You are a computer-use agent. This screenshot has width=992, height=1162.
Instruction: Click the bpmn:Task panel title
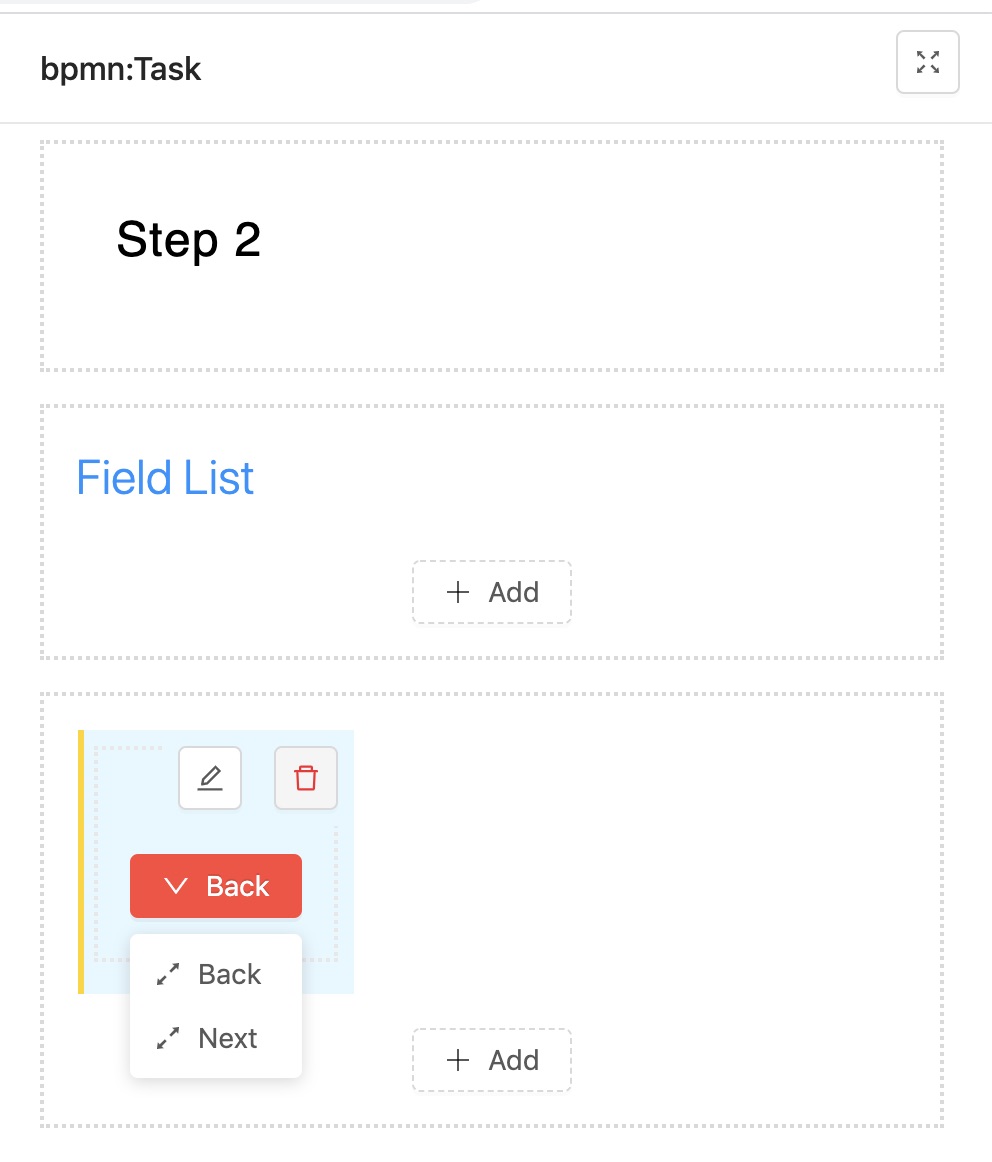tap(121, 69)
